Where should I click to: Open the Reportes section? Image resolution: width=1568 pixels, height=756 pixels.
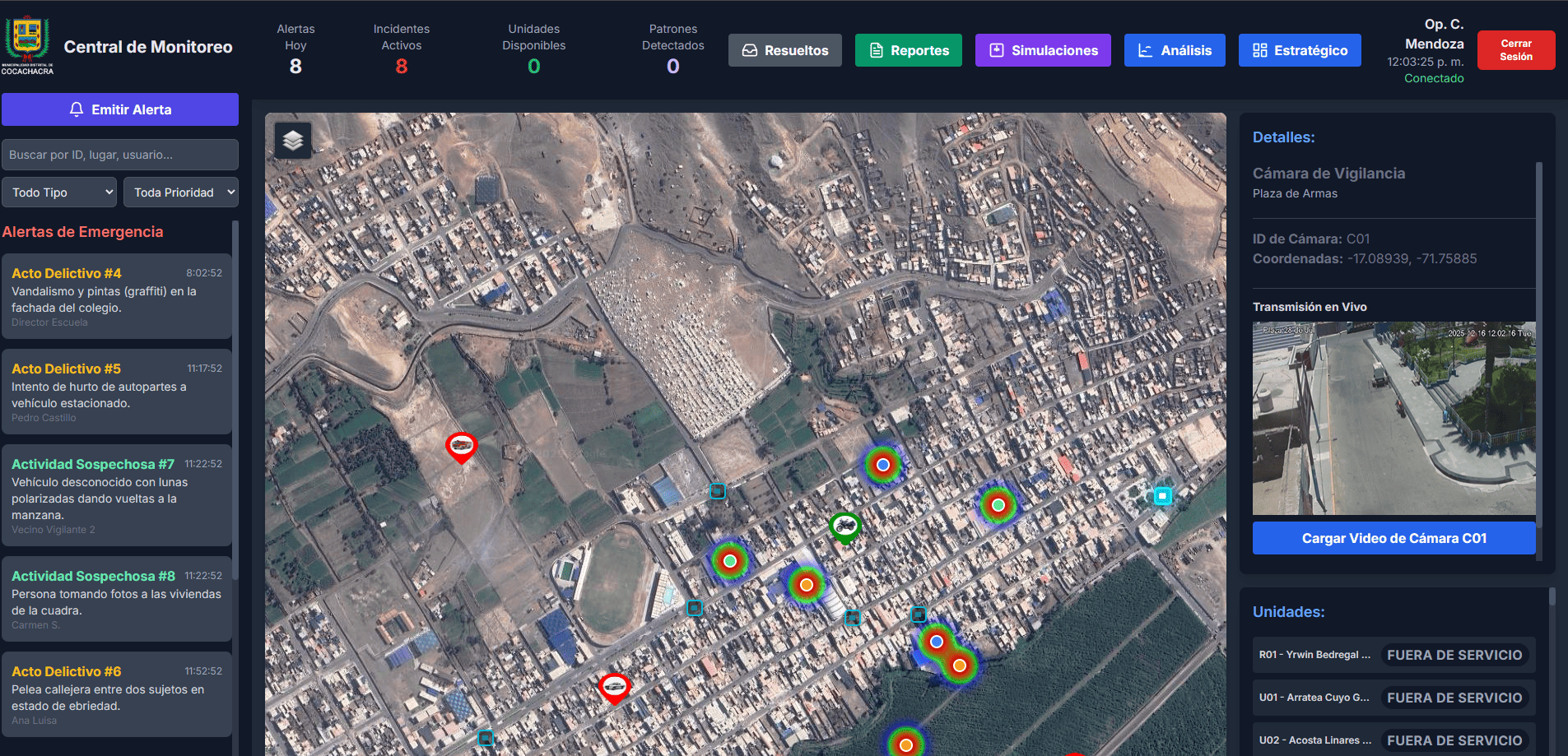[x=908, y=50]
